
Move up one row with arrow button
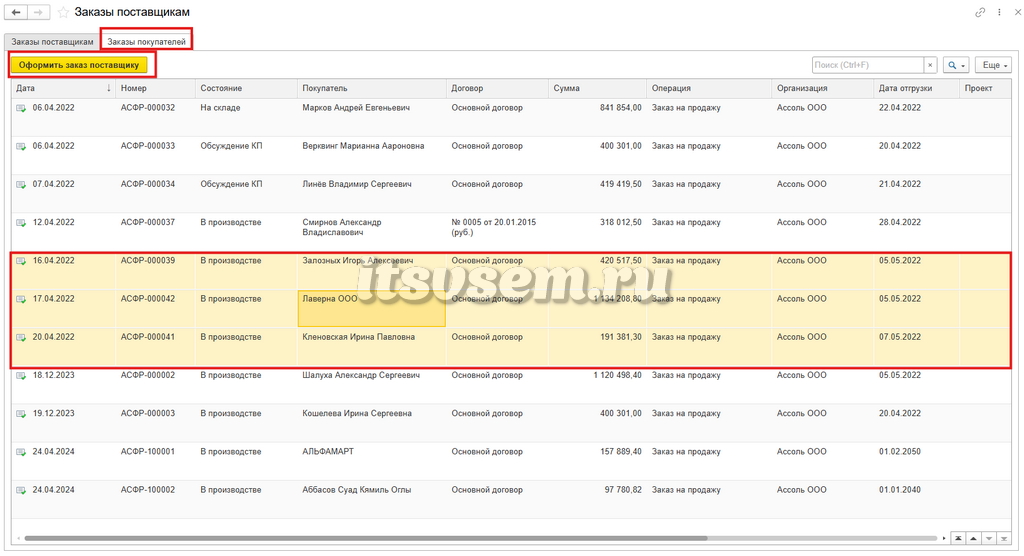[x=974, y=538]
